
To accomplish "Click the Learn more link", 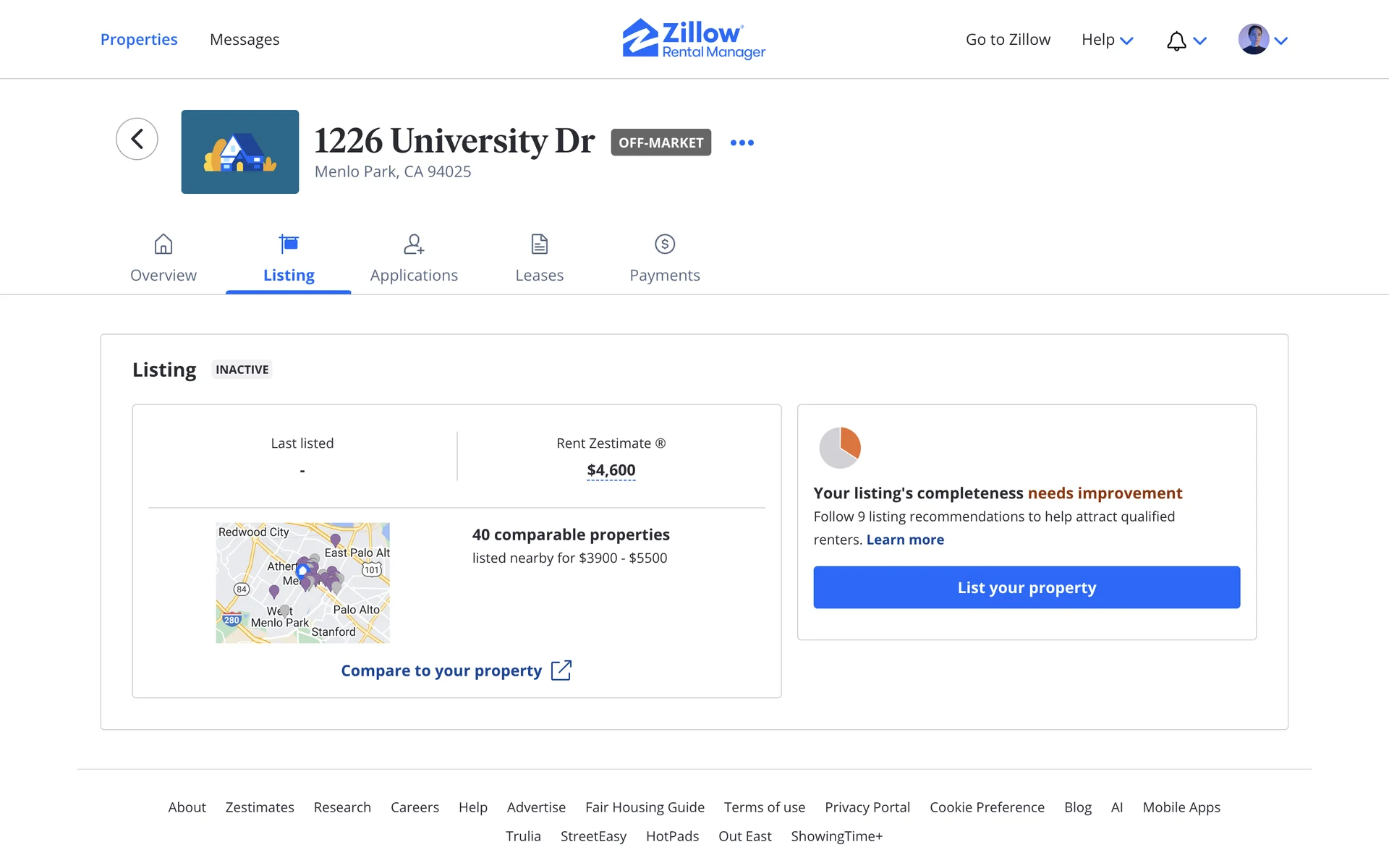I will [x=905, y=540].
